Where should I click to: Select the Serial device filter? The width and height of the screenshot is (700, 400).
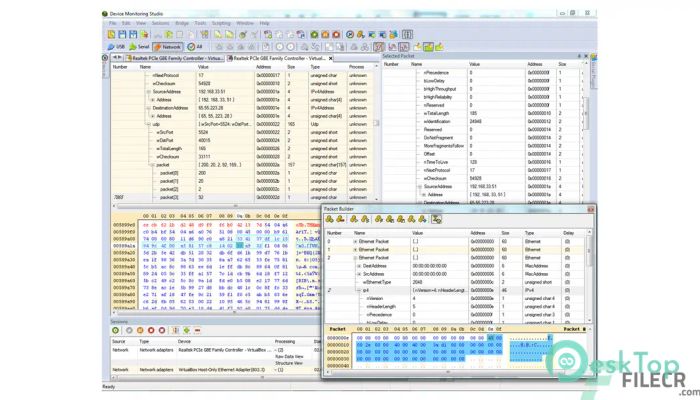point(139,47)
